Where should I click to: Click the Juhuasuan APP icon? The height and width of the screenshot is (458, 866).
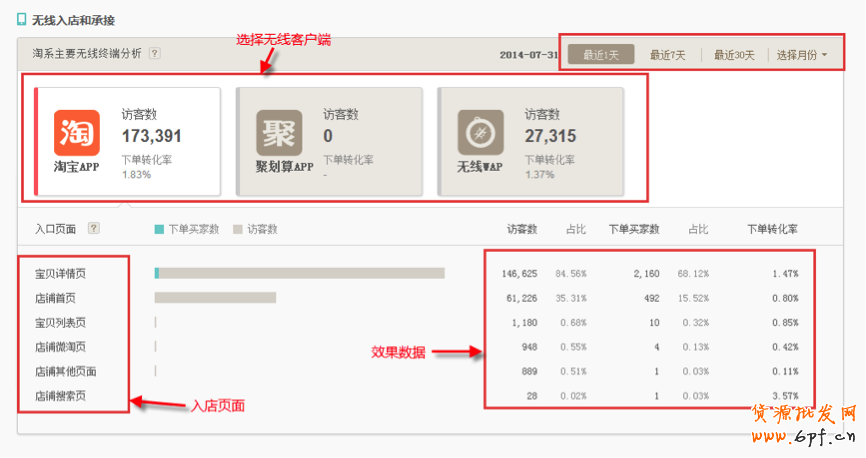[x=279, y=132]
